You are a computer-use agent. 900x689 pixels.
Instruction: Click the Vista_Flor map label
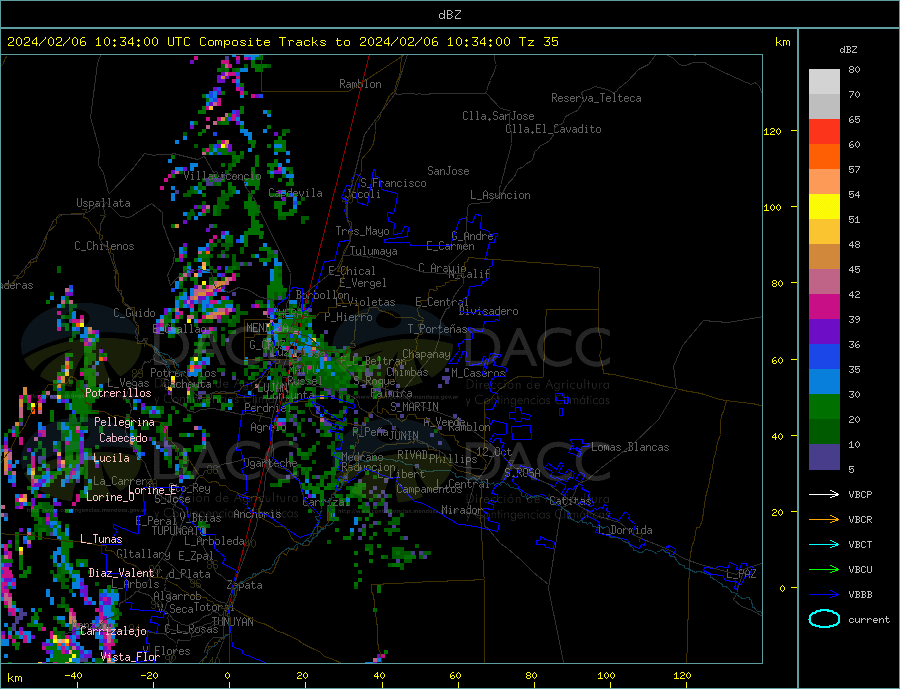coord(130,657)
